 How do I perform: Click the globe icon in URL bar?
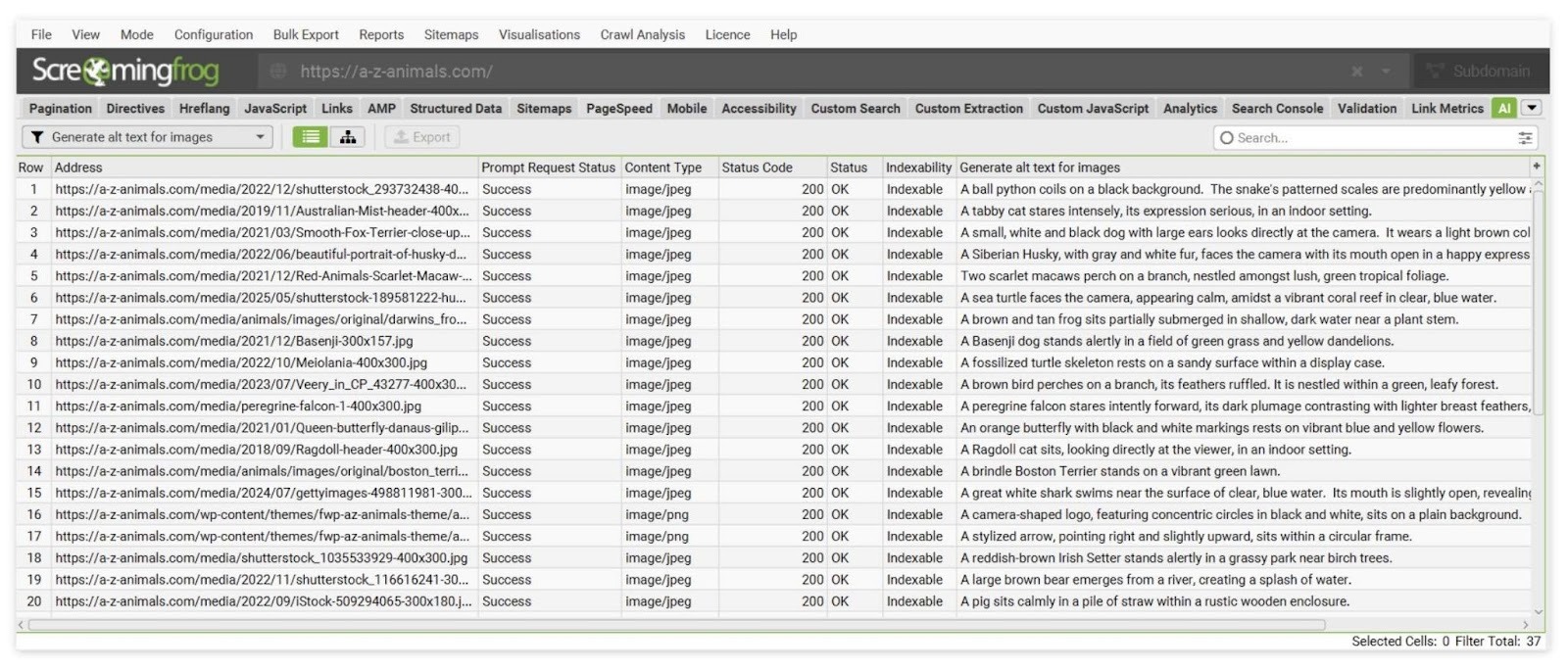pos(278,72)
